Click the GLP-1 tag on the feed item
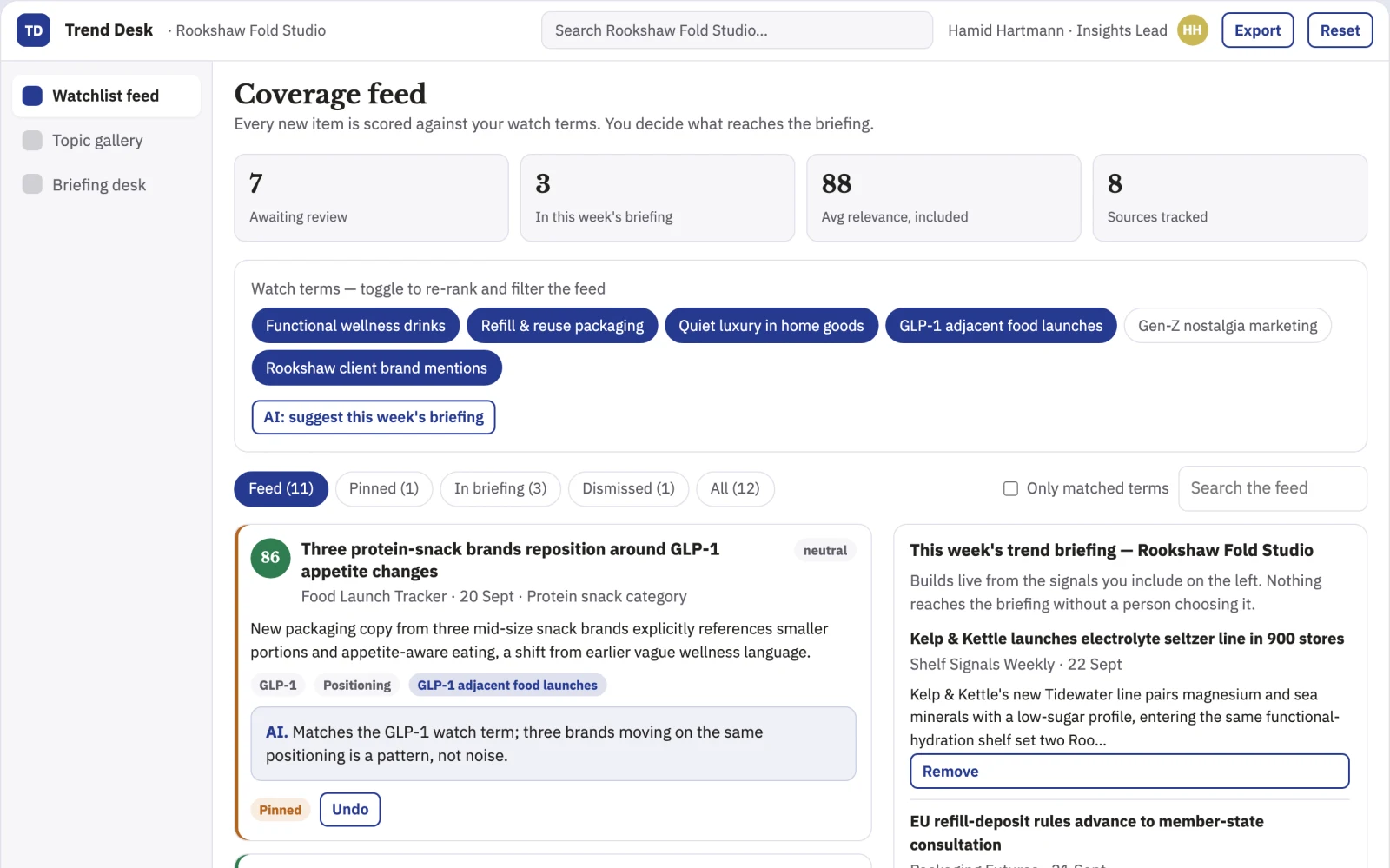This screenshot has height=868, width=1390. (x=278, y=686)
